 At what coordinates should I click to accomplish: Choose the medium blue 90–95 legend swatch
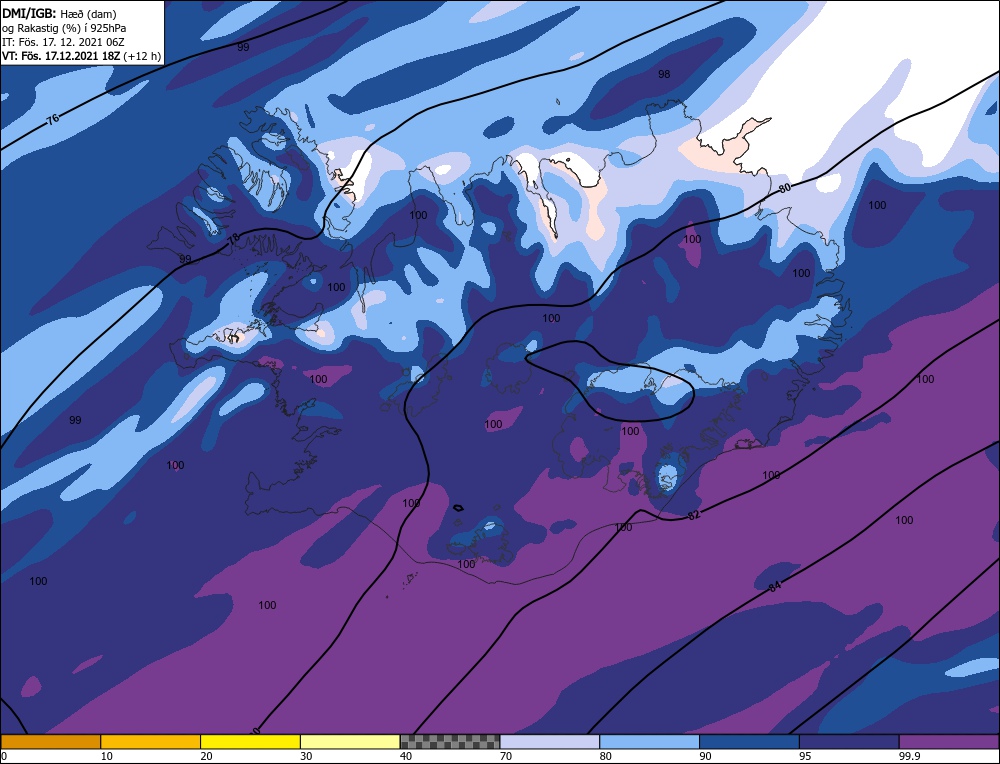749,741
